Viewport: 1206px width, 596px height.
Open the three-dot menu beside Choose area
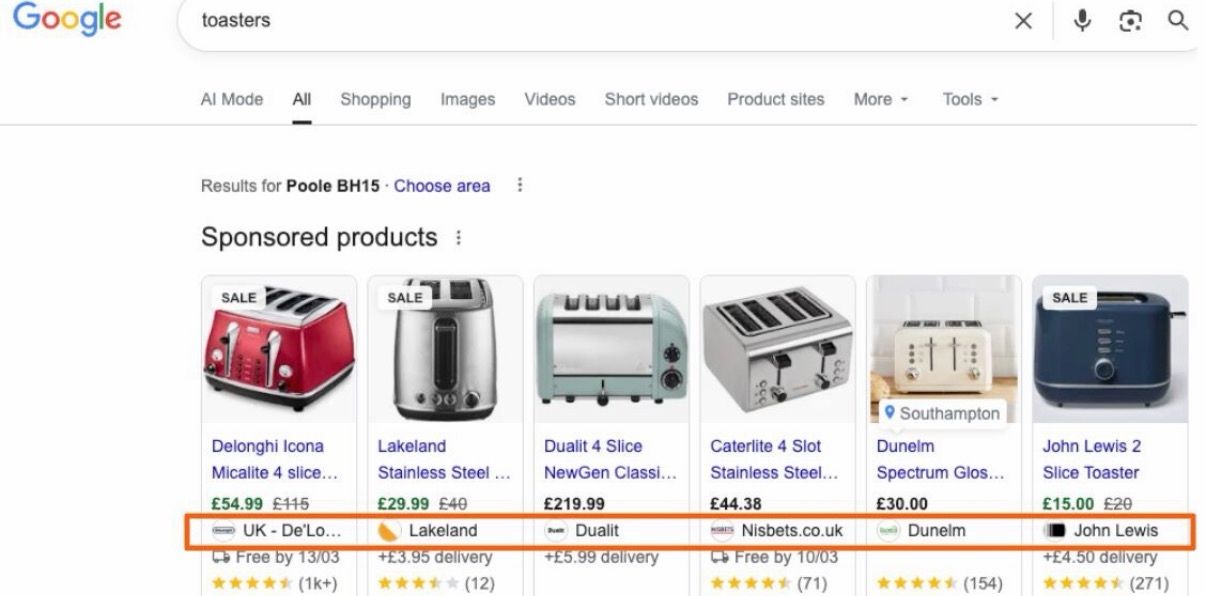point(519,185)
